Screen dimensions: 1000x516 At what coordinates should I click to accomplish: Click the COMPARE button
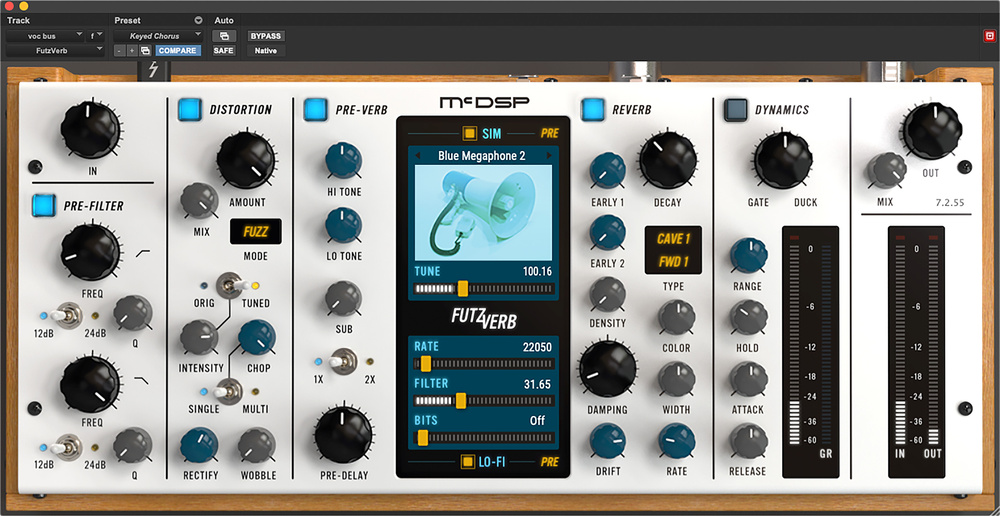[x=176, y=50]
